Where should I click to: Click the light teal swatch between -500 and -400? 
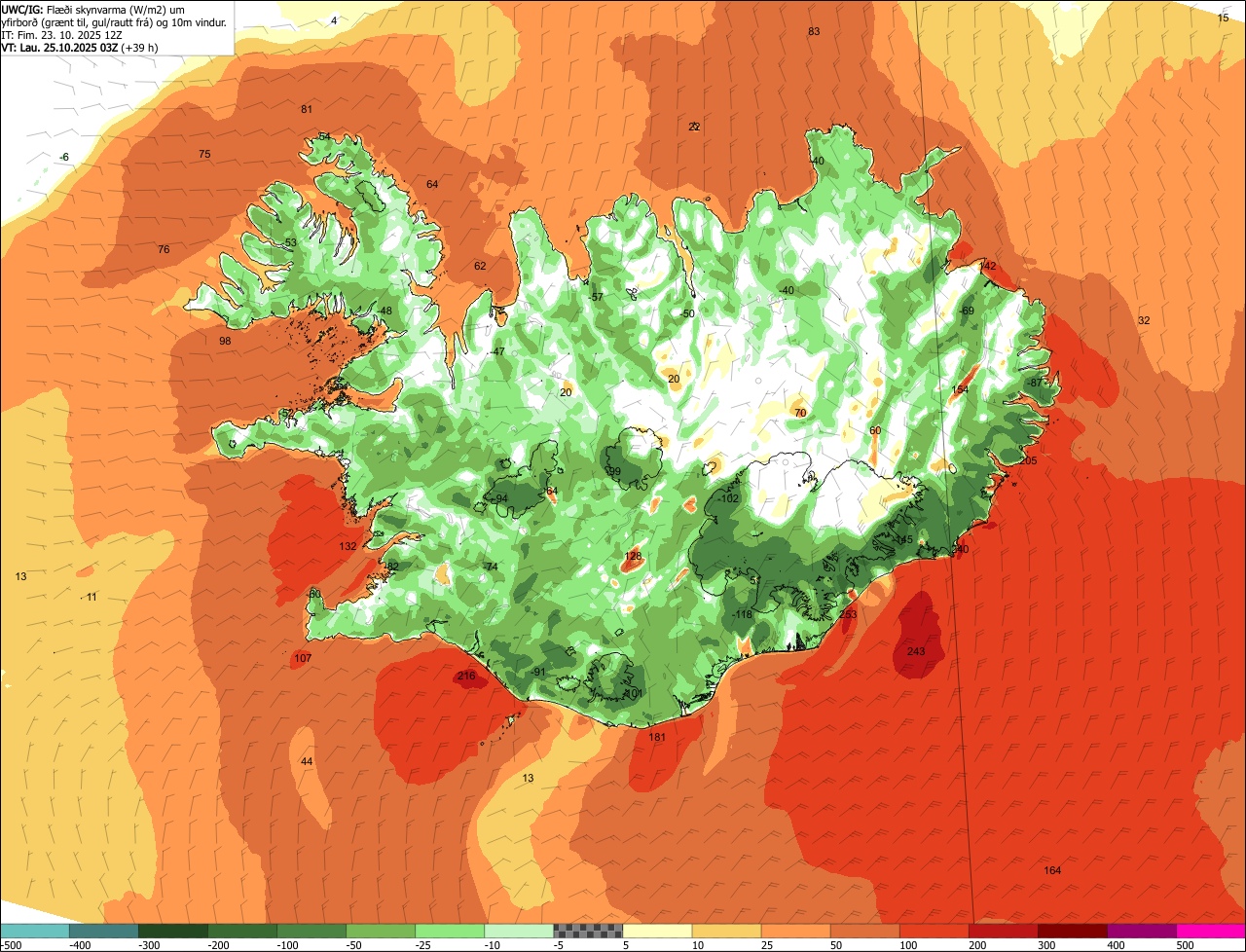(34, 931)
